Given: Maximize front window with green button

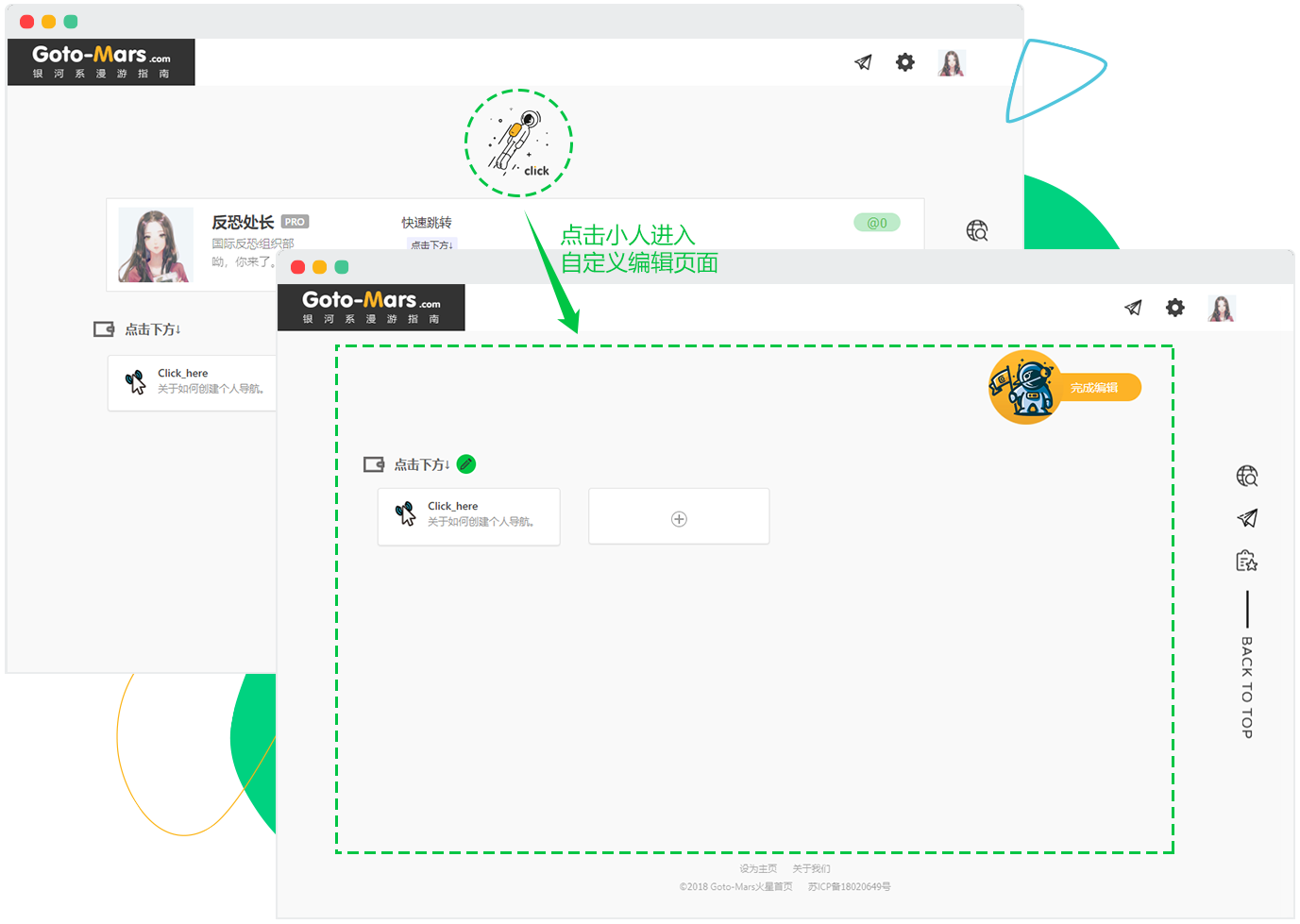Looking at the screenshot, I should coord(342,267).
